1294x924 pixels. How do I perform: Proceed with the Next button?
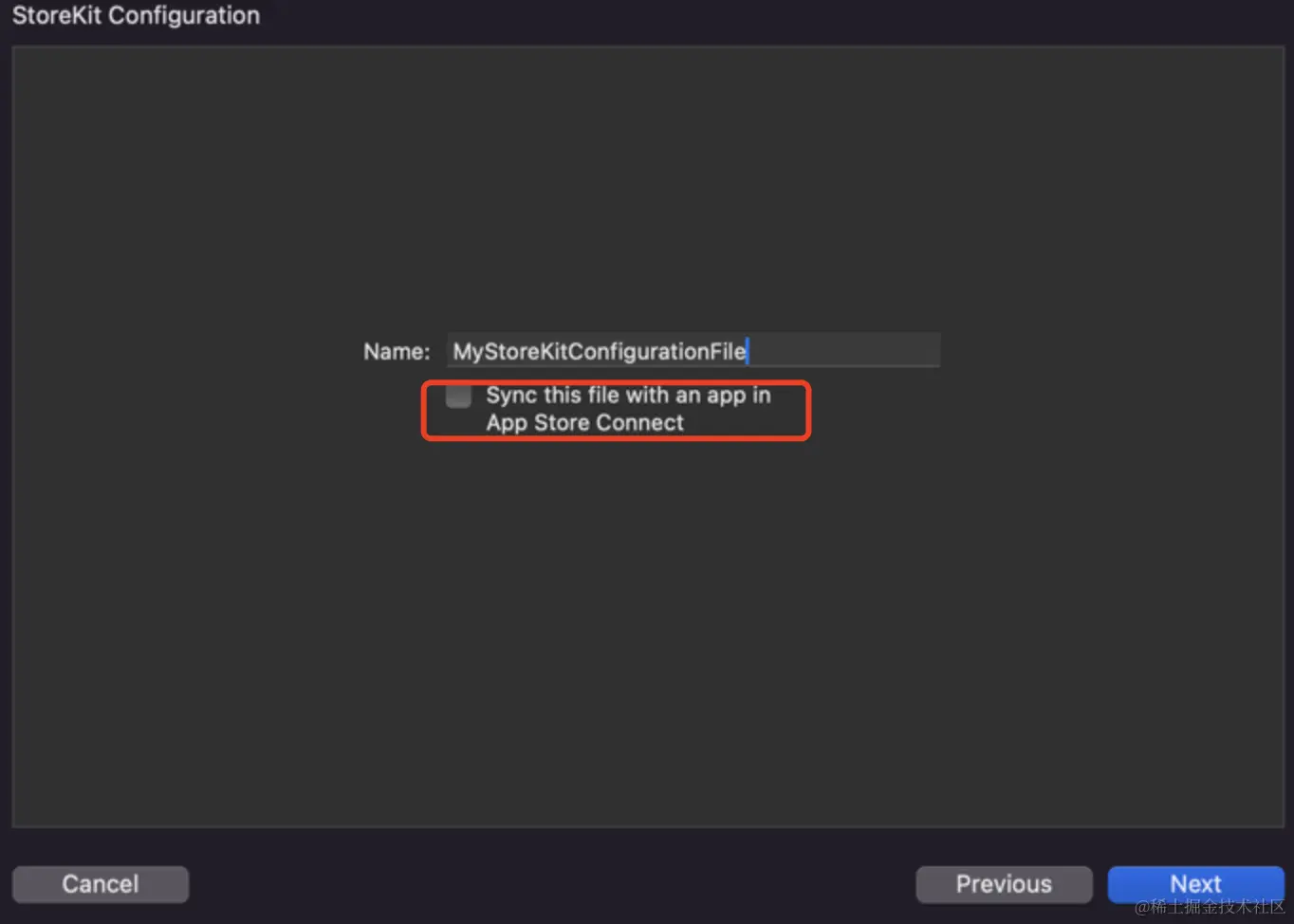1195,884
